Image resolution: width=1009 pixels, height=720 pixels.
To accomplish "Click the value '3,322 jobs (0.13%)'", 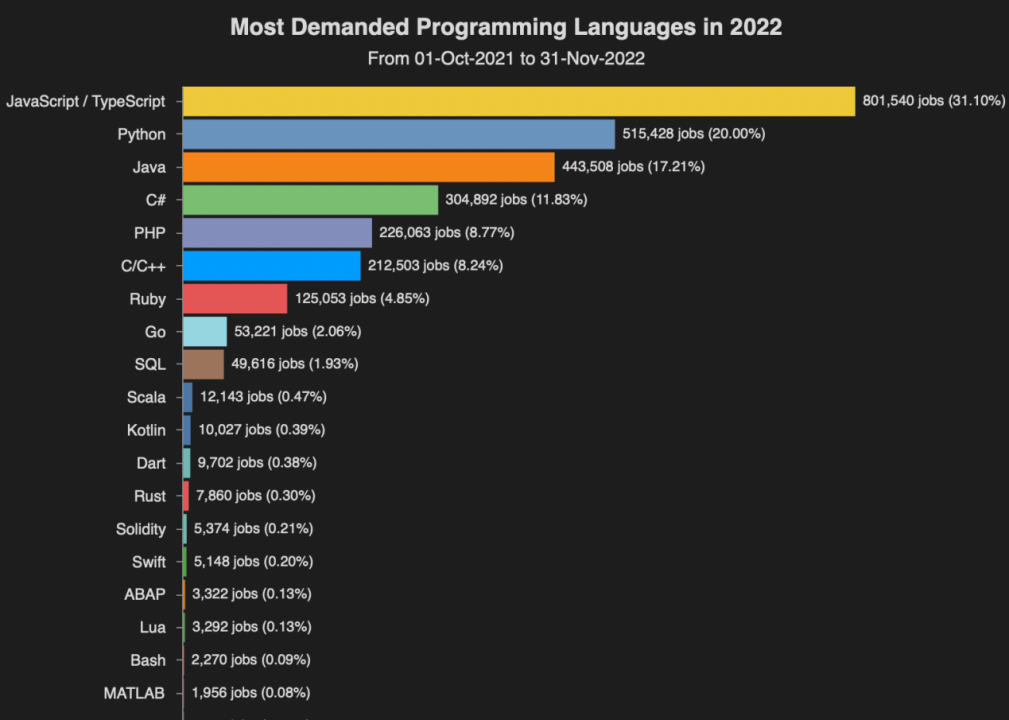I will (x=252, y=594).
